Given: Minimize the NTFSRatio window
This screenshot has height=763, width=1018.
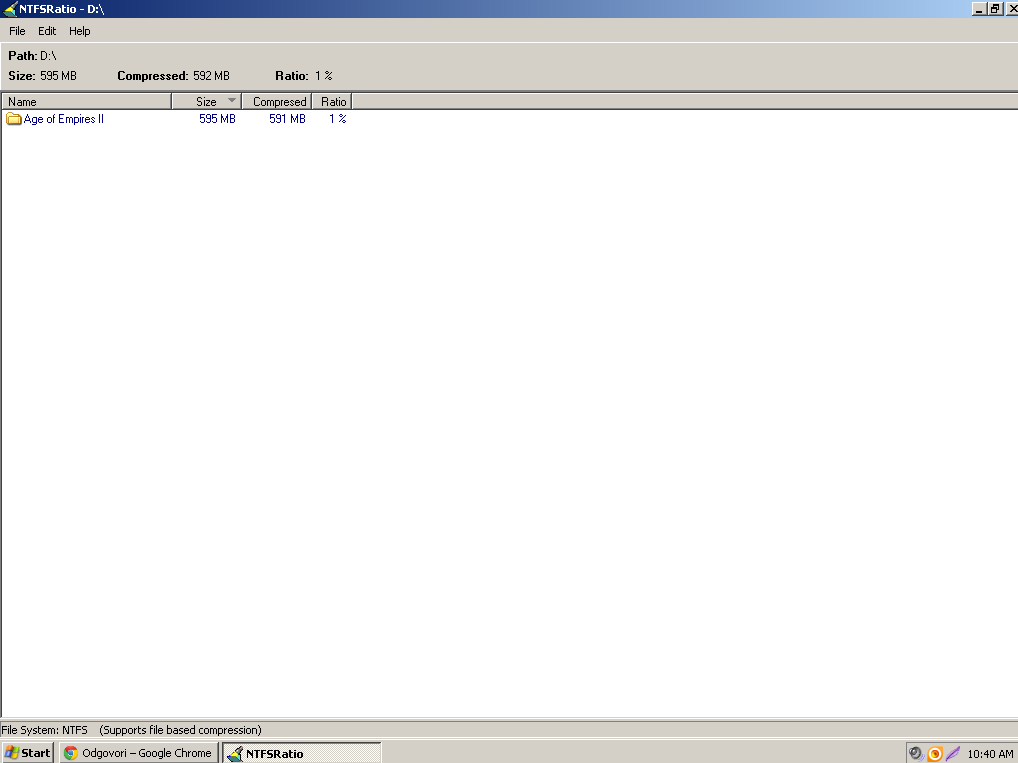Looking at the screenshot, I should [x=979, y=9].
